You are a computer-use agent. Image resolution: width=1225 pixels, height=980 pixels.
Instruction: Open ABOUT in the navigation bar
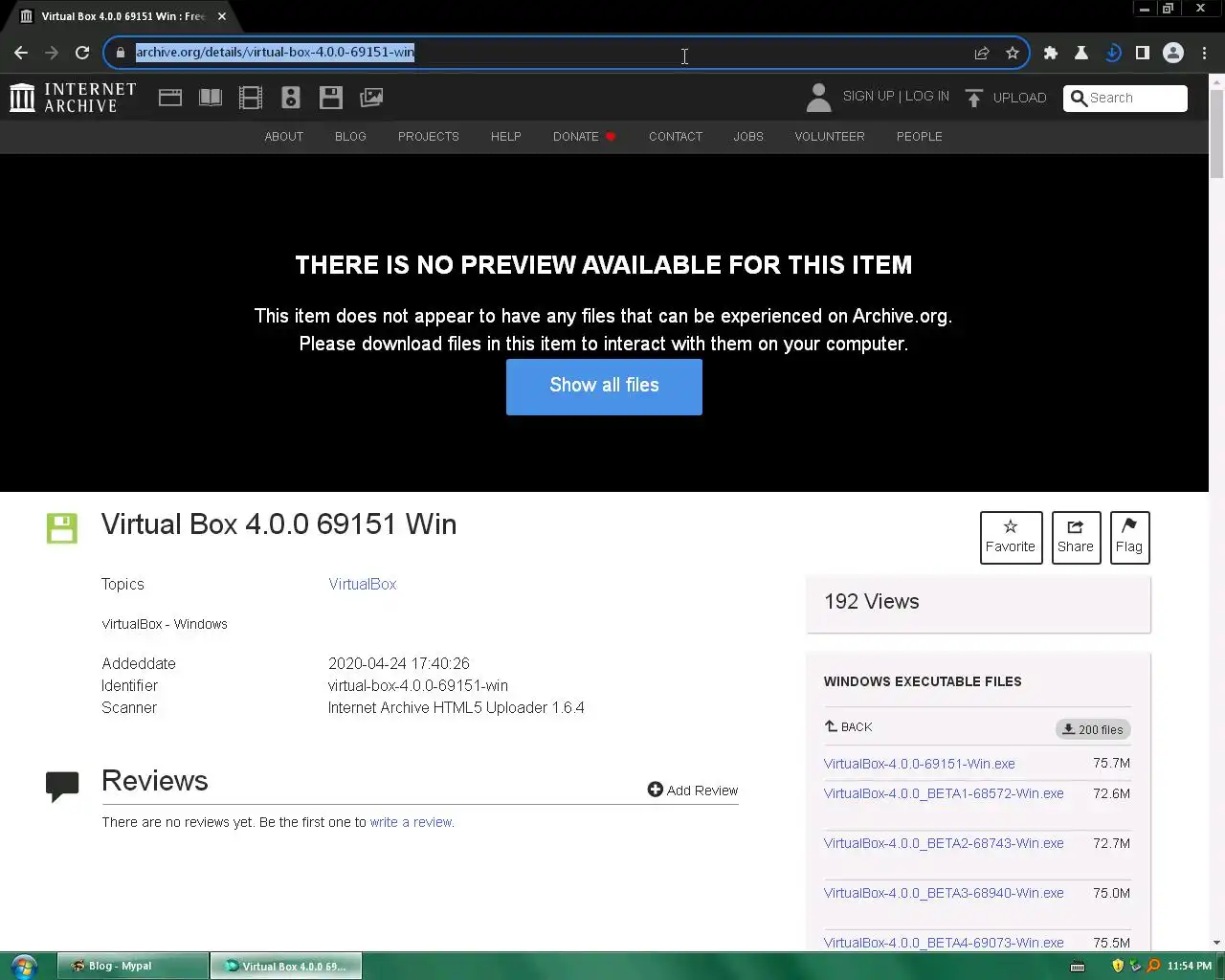[284, 137]
